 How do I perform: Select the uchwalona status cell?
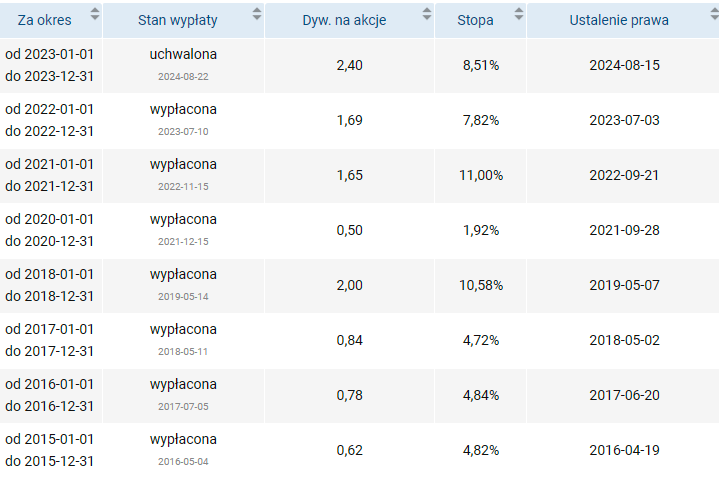183,55
